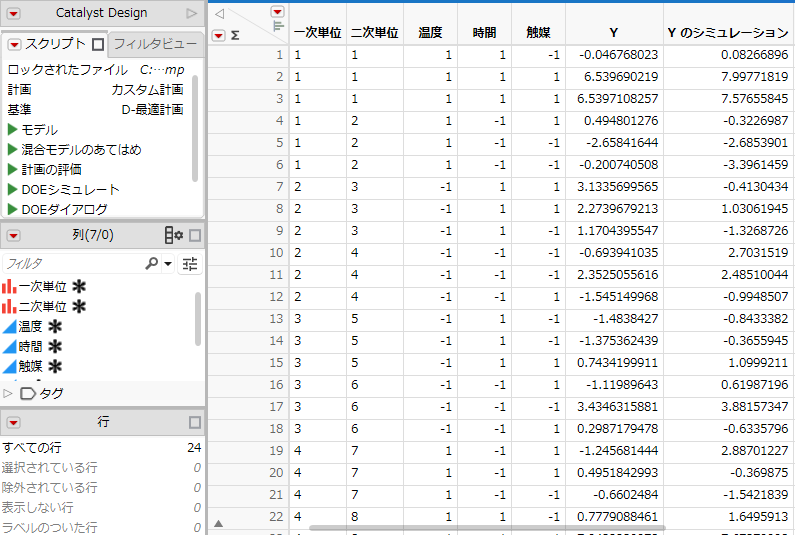Click すべての行 row count
Screen dimensions: 795x535
coord(101,448)
